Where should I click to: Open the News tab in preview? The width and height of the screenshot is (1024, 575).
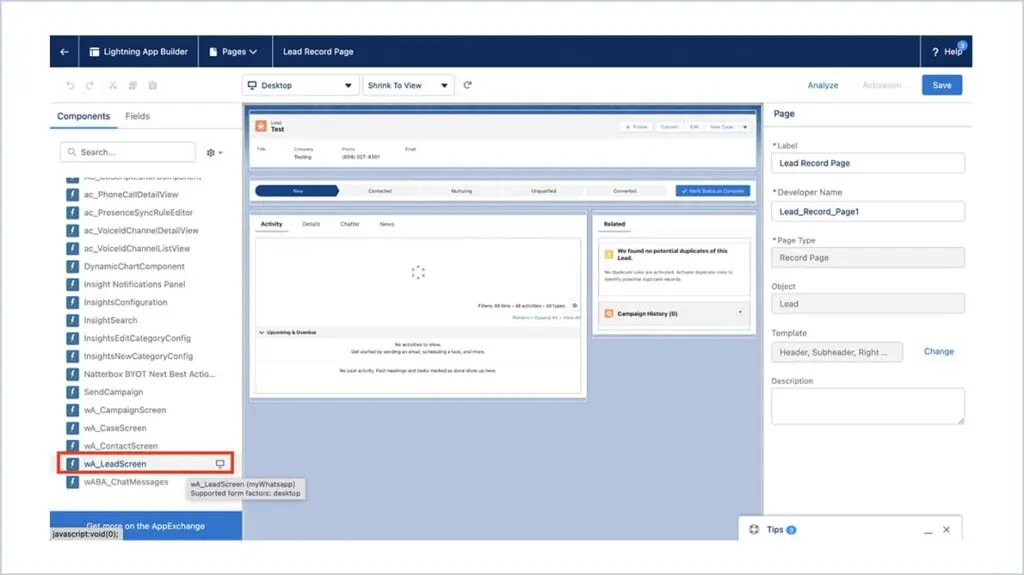coord(387,224)
